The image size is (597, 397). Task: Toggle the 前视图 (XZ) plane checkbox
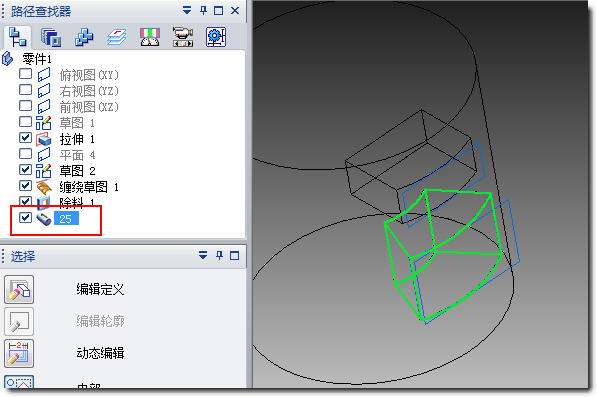26,105
